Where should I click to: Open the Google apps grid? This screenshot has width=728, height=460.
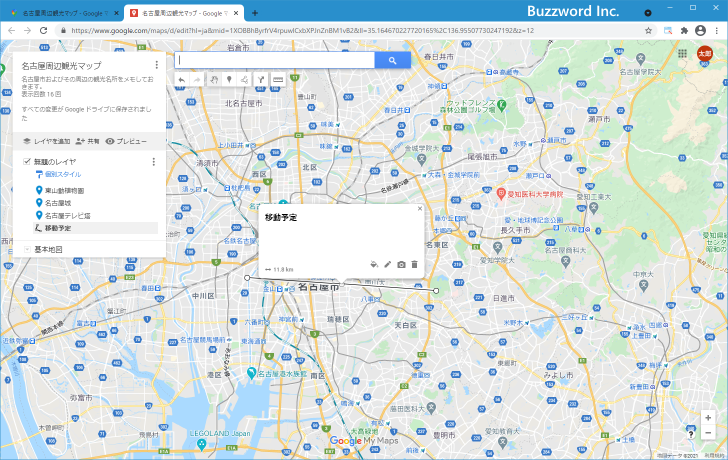coord(682,53)
